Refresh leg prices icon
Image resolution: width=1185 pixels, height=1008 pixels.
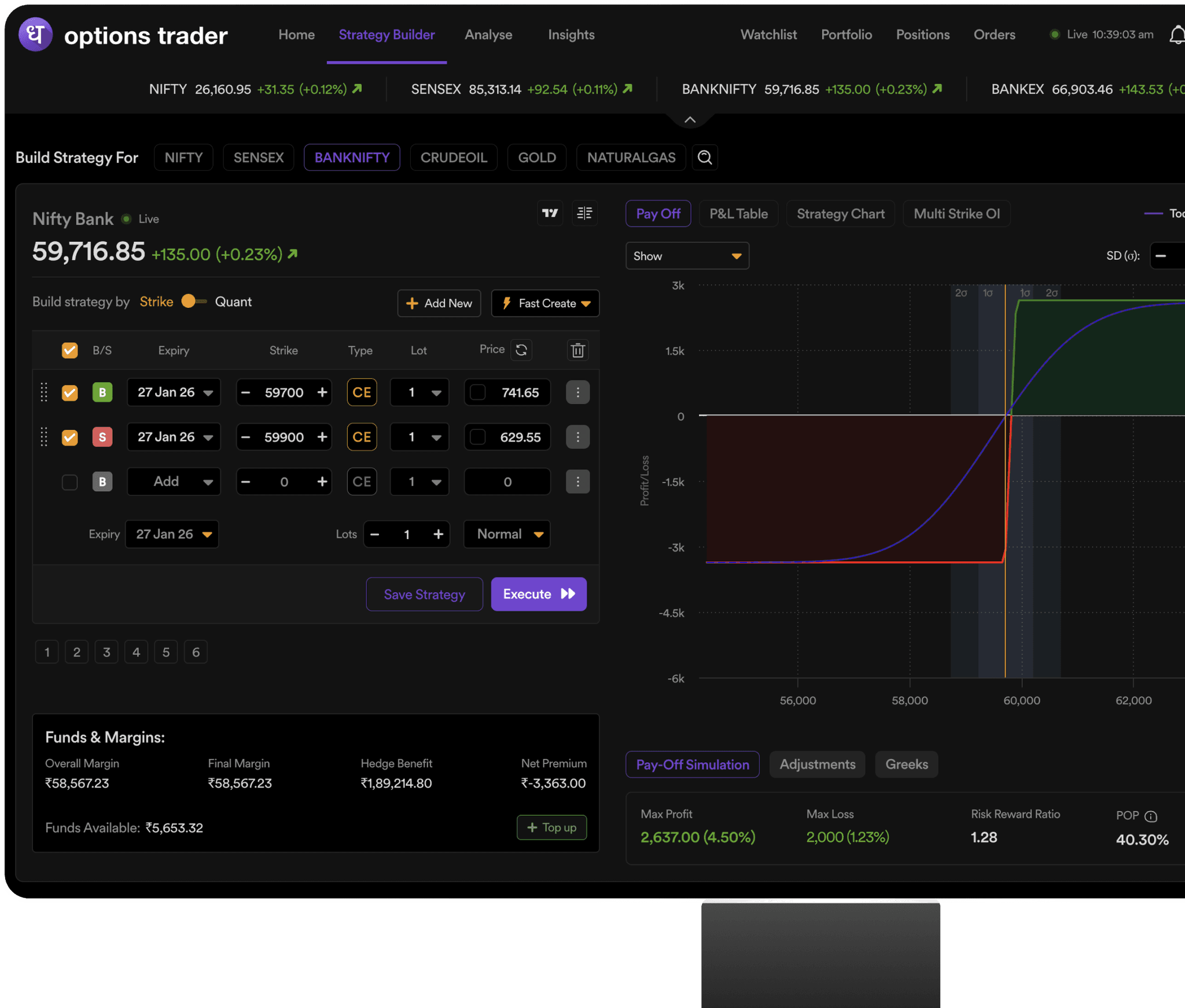point(521,350)
